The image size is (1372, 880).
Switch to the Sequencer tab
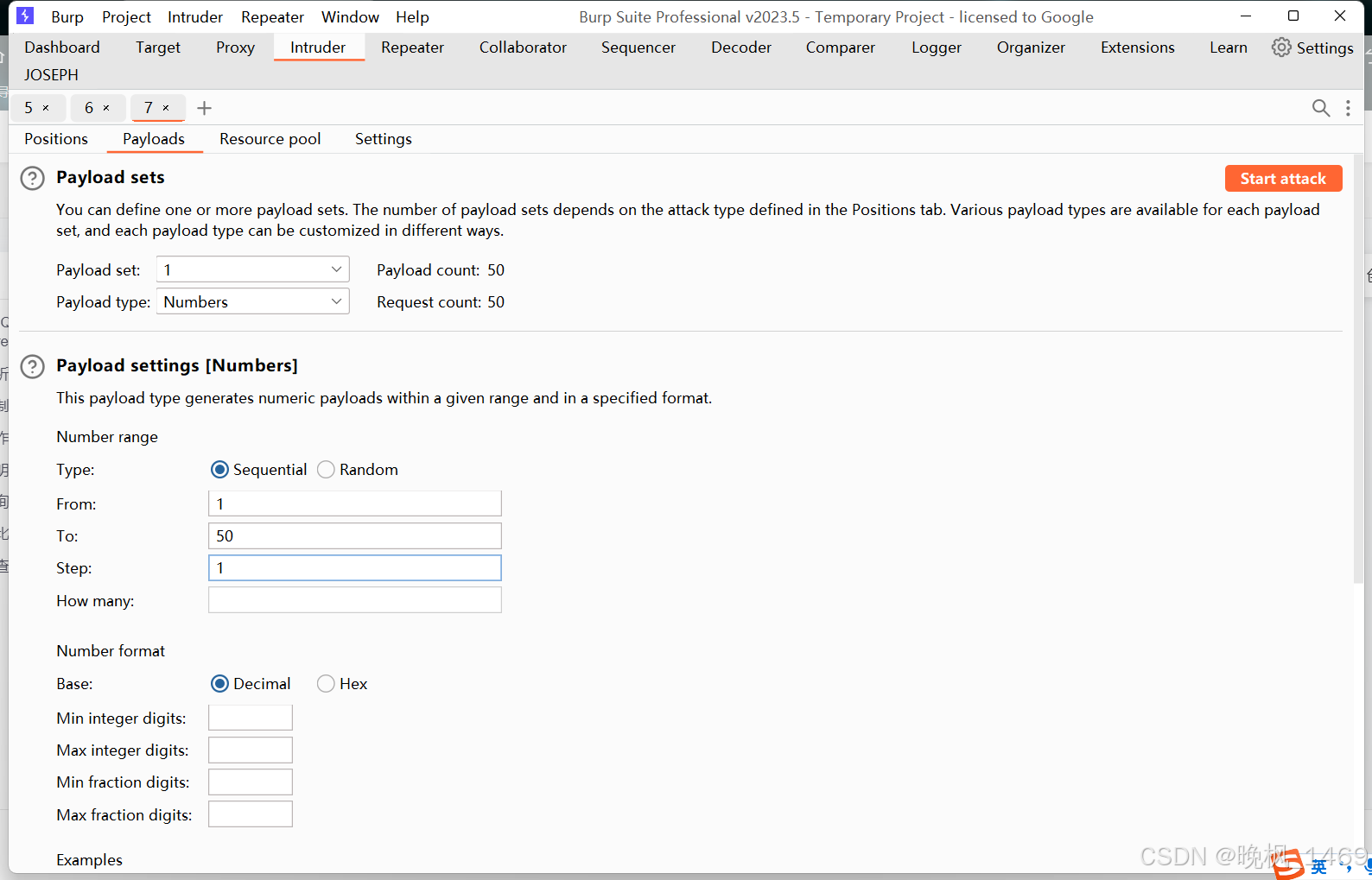tap(638, 47)
